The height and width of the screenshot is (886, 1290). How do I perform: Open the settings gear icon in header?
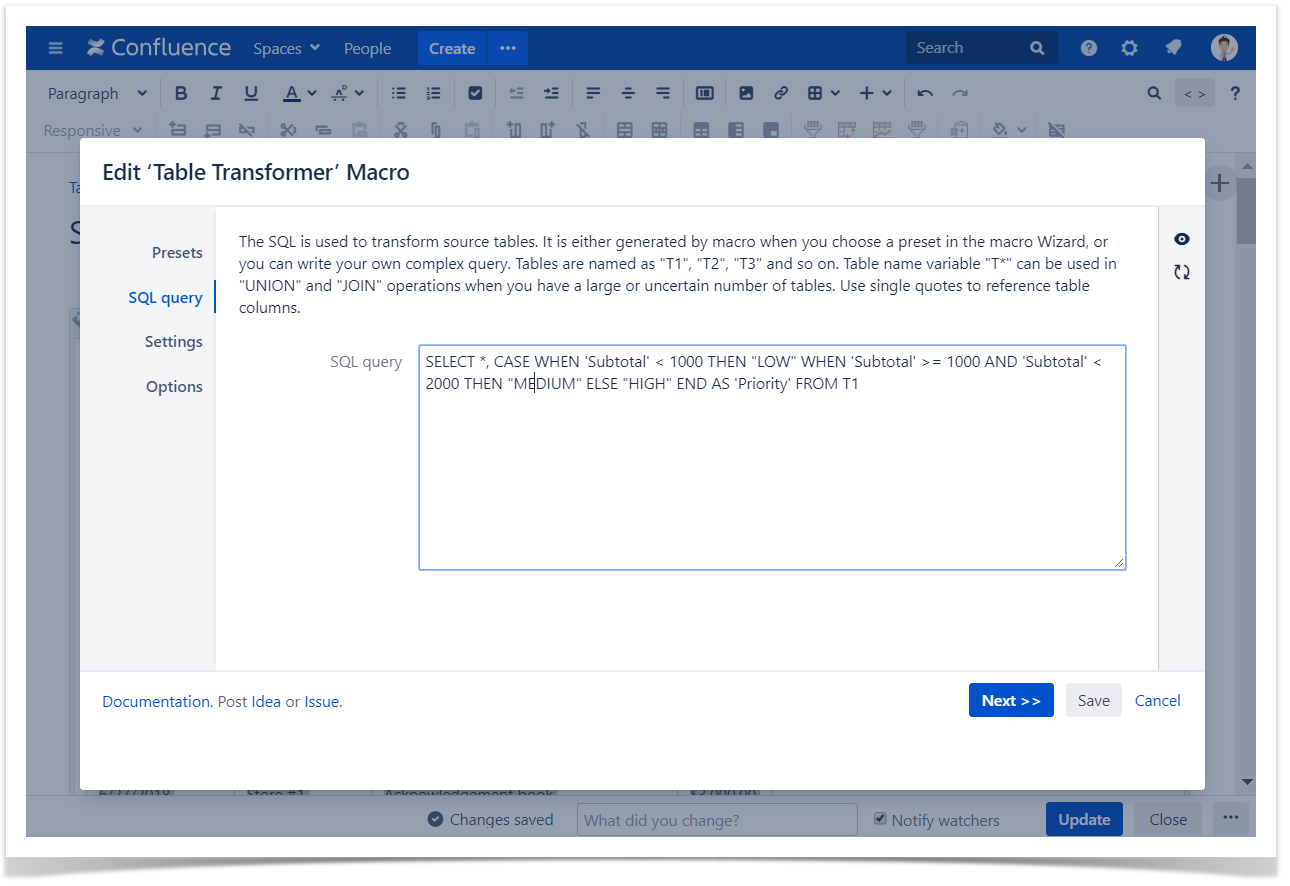click(1129, 48)
